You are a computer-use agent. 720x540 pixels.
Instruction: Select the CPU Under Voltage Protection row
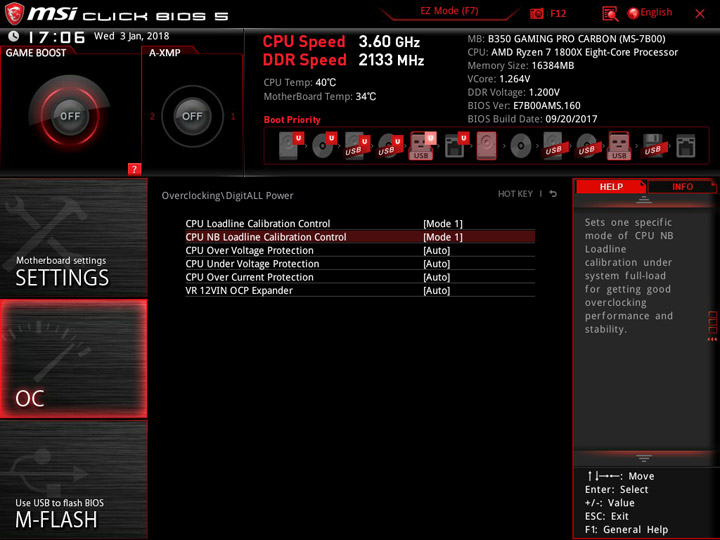point(360,264)
